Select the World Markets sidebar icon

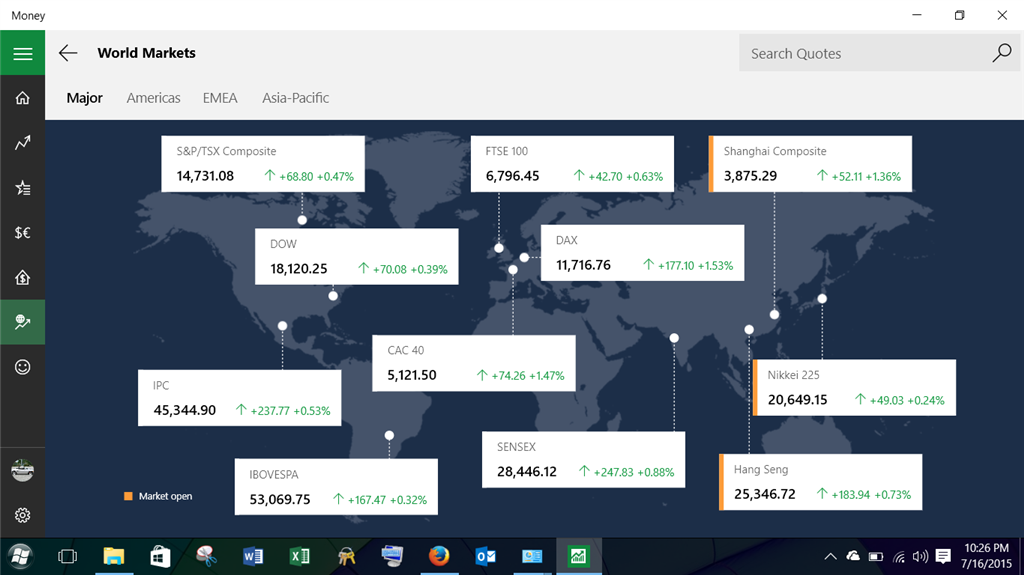(22, 322)
